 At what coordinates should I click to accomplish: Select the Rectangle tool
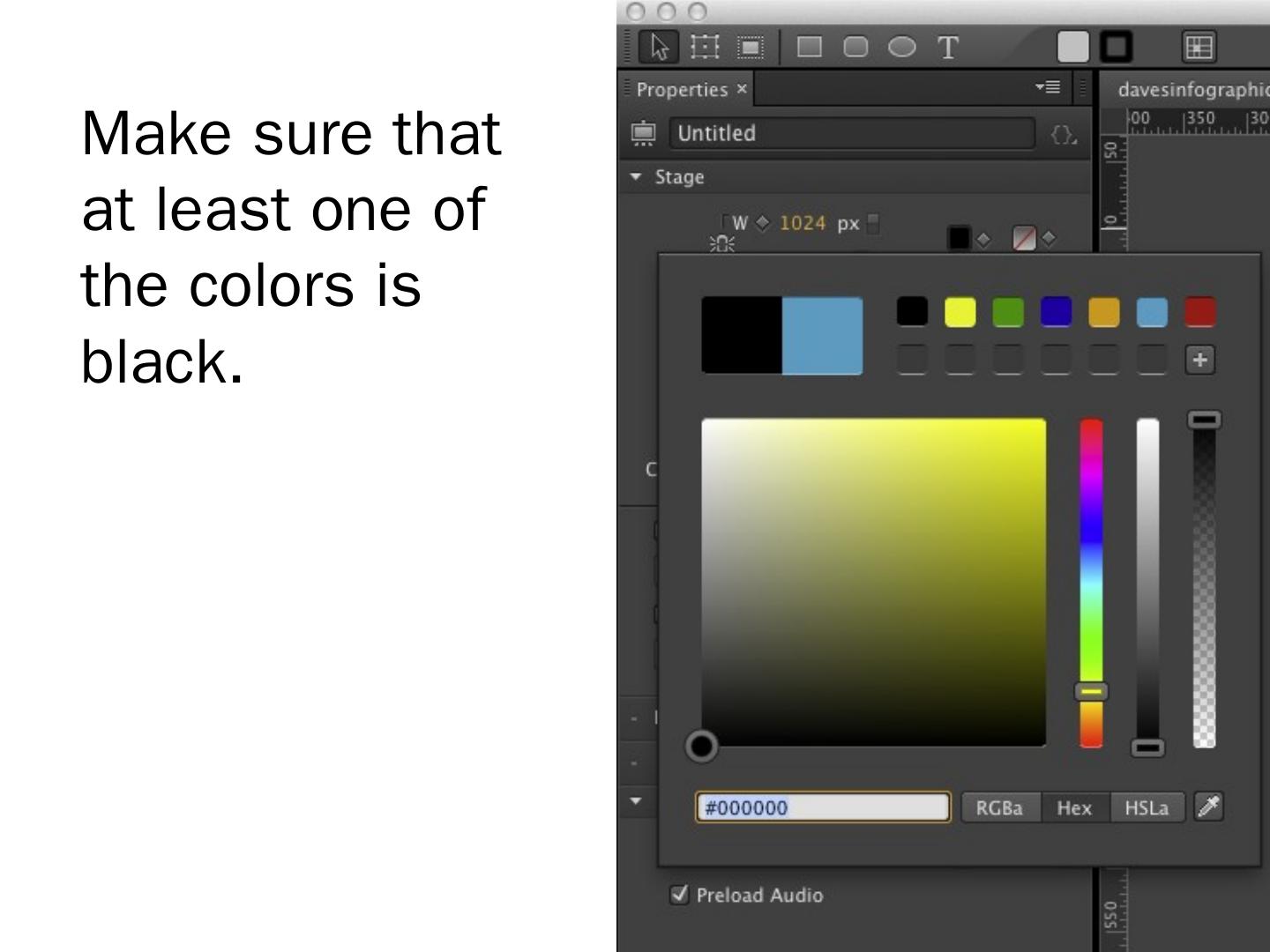(x=809, y=47)
